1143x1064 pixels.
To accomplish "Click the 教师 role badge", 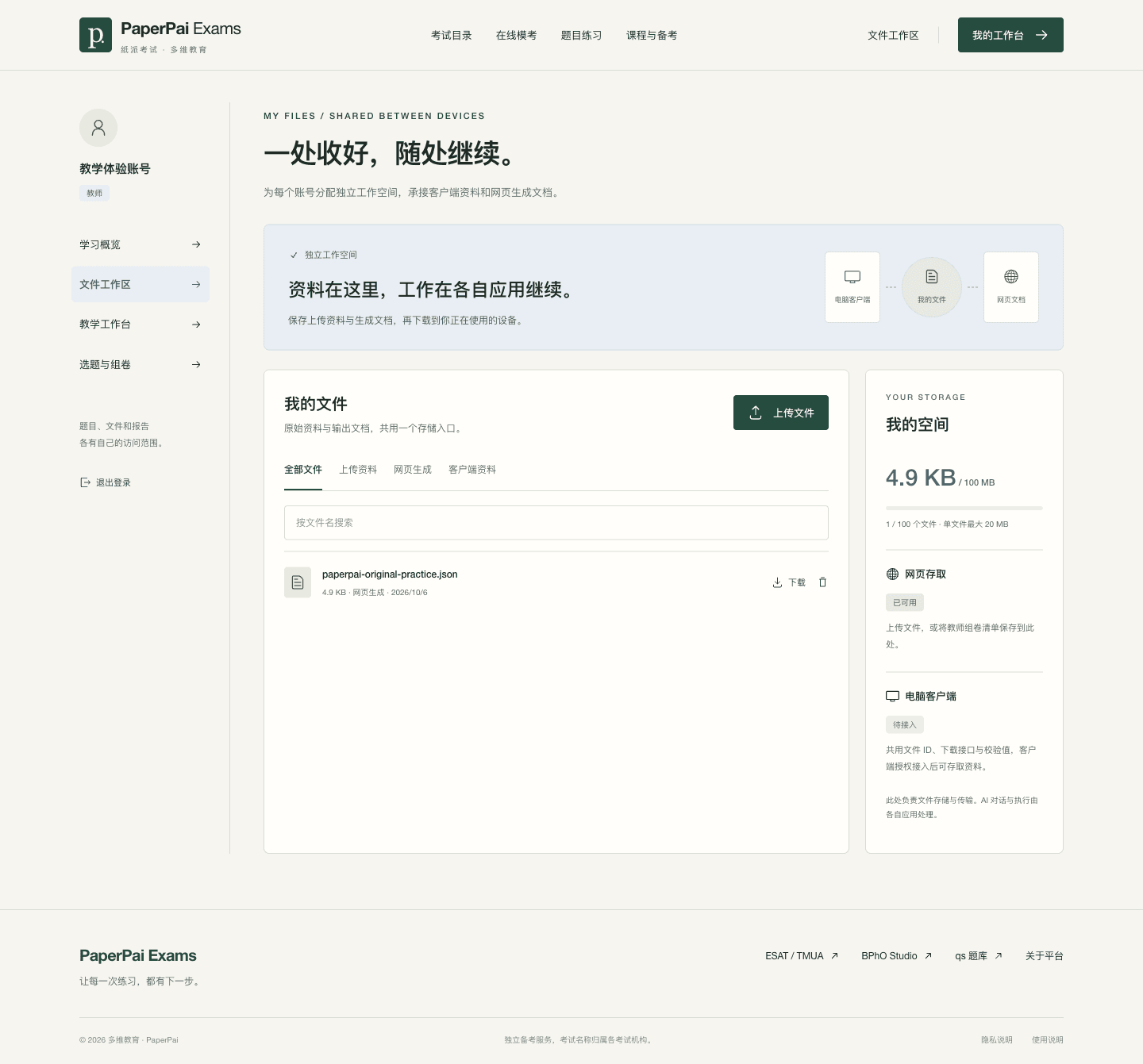I will pos(94,193).
